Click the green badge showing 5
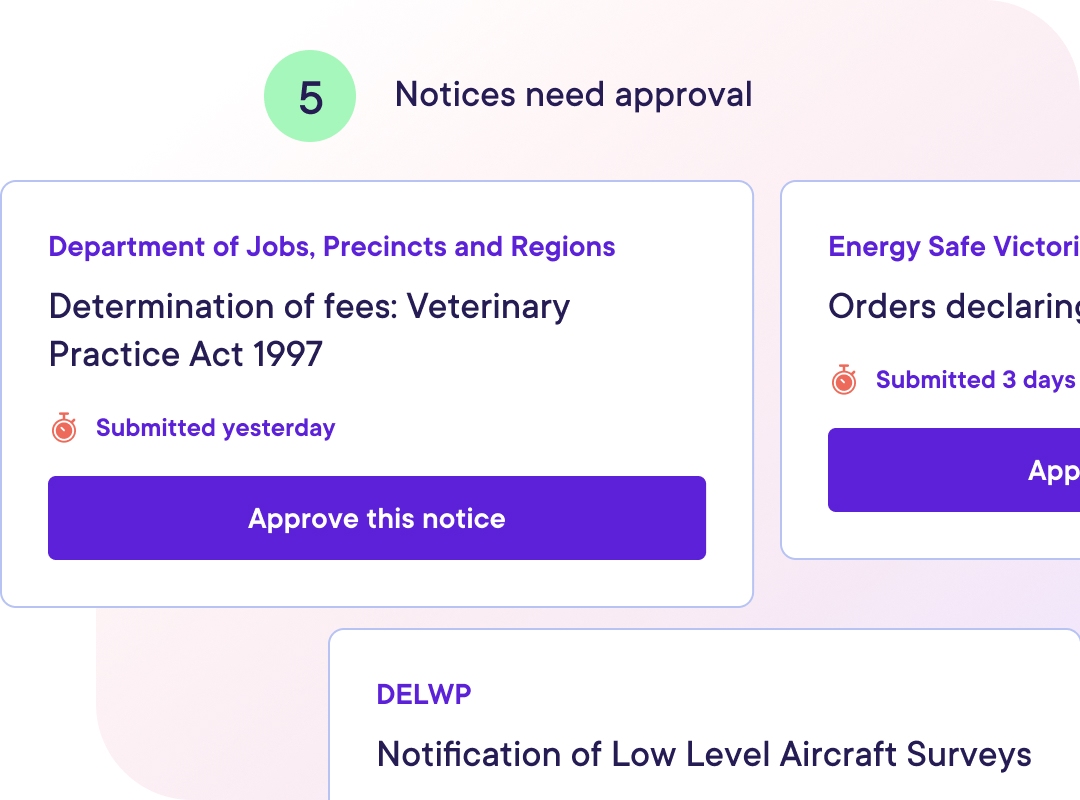The width and height of the screenshot is (1080, 800). (310, 97)
